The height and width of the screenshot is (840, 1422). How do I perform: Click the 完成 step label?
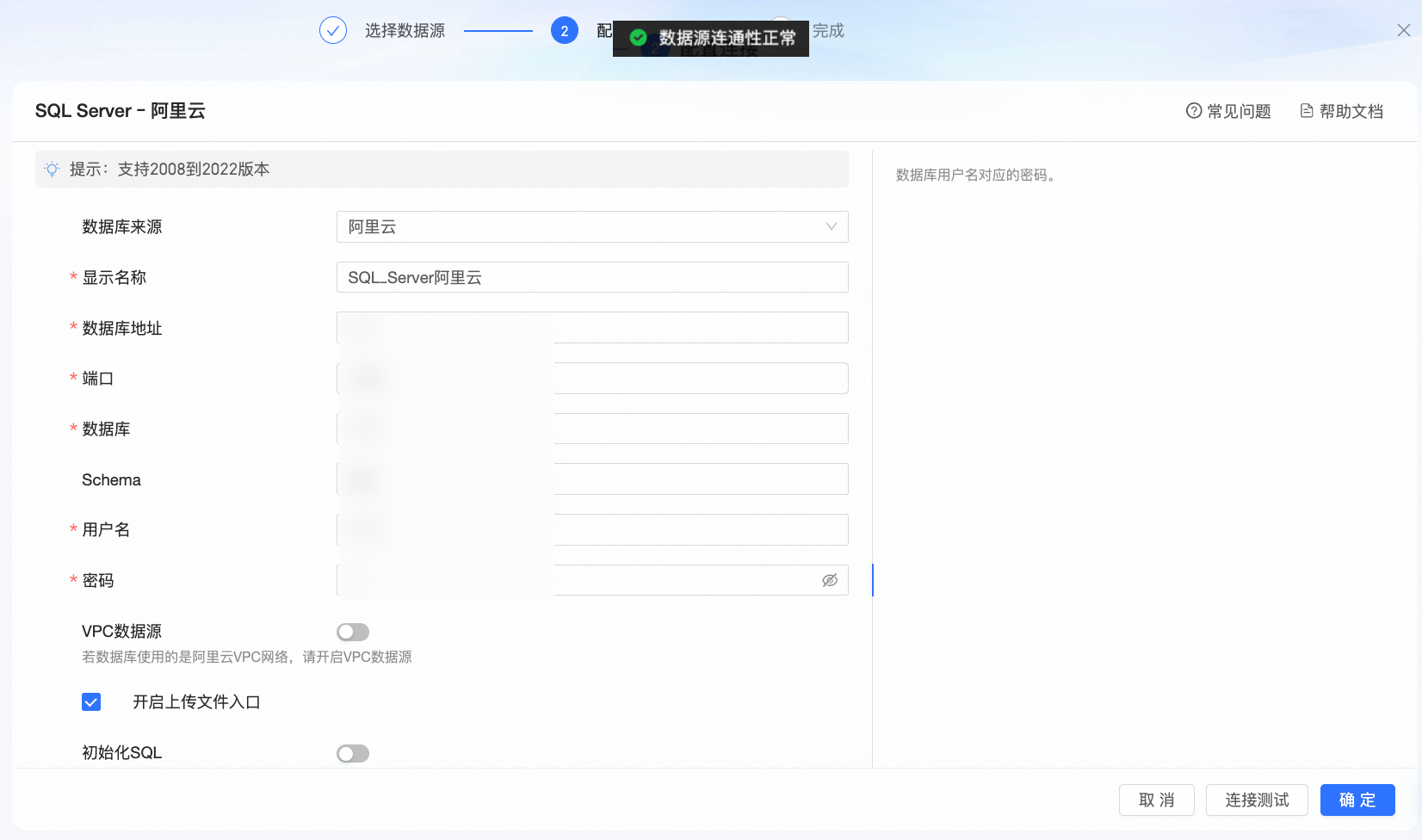click(x=828, y=31)
